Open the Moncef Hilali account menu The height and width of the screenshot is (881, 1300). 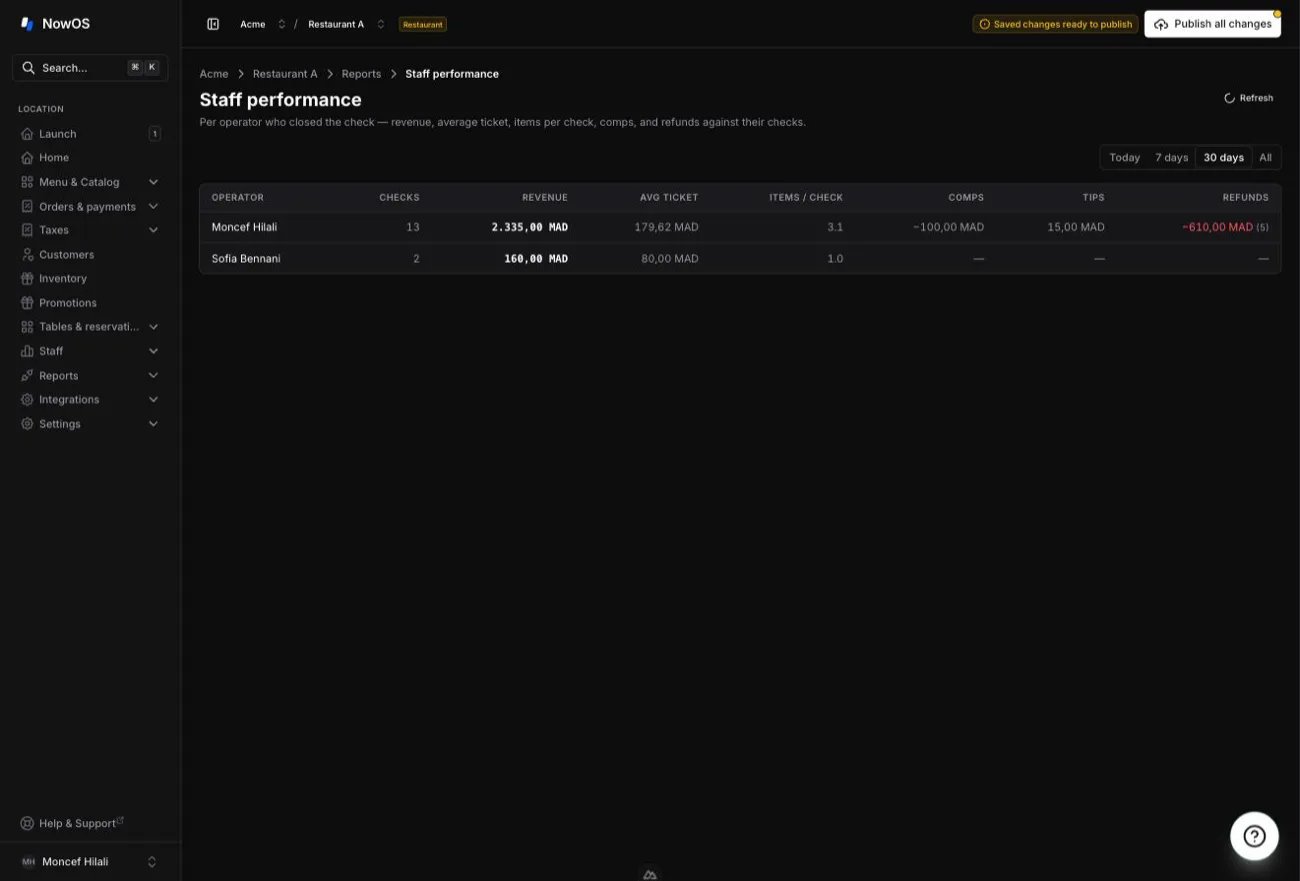[x=90, y=862]
